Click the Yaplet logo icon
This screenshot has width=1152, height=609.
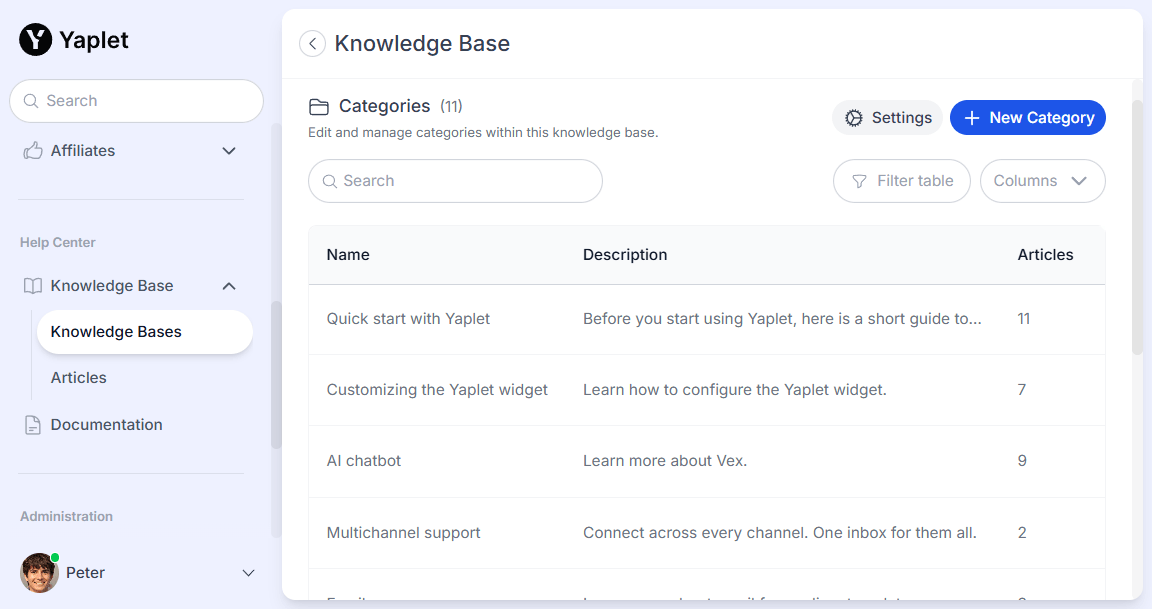[36, 40]
